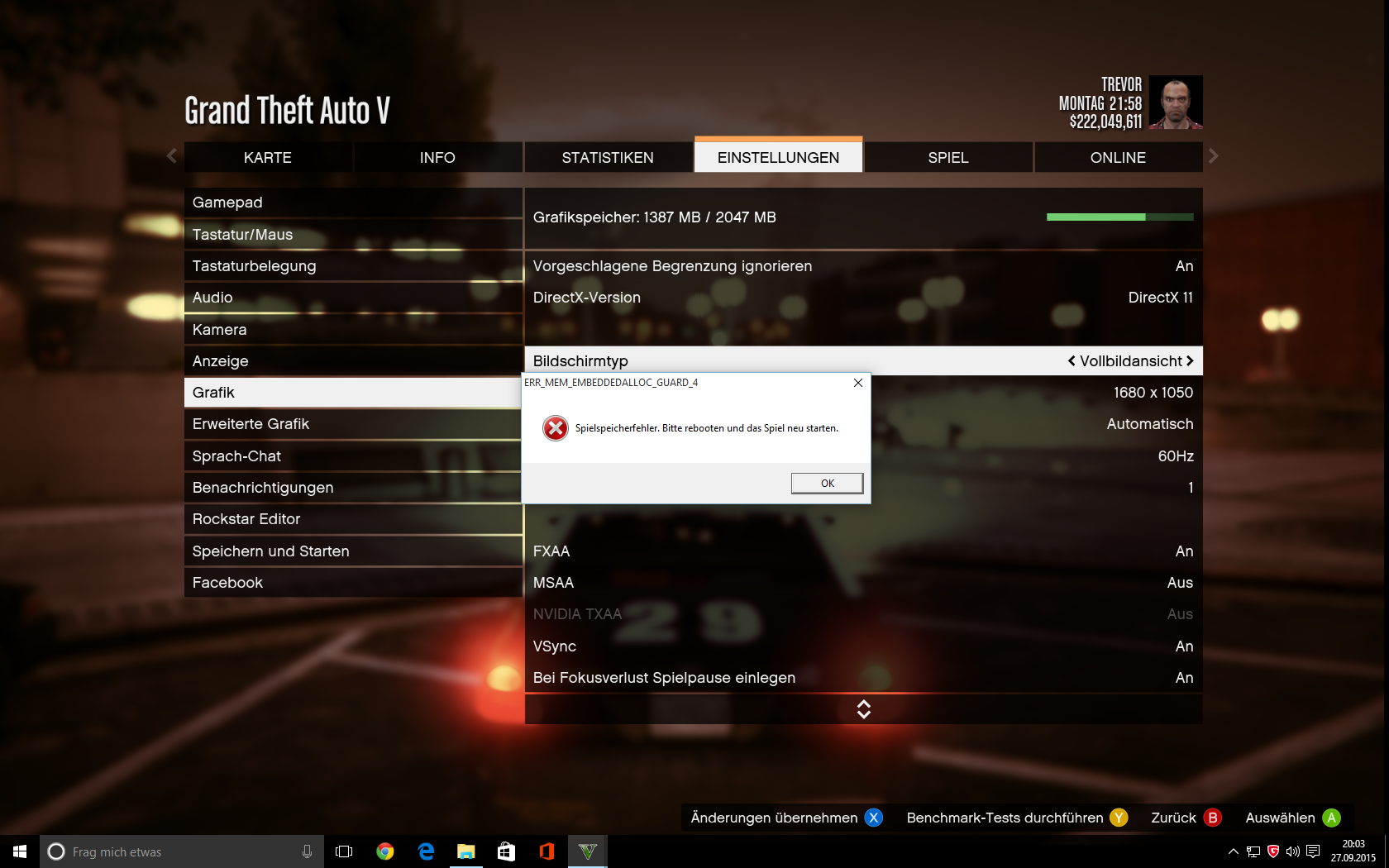Open the Windows Start menu
The height and width of the screenshot is (868, 1389).
coord(20,851)
